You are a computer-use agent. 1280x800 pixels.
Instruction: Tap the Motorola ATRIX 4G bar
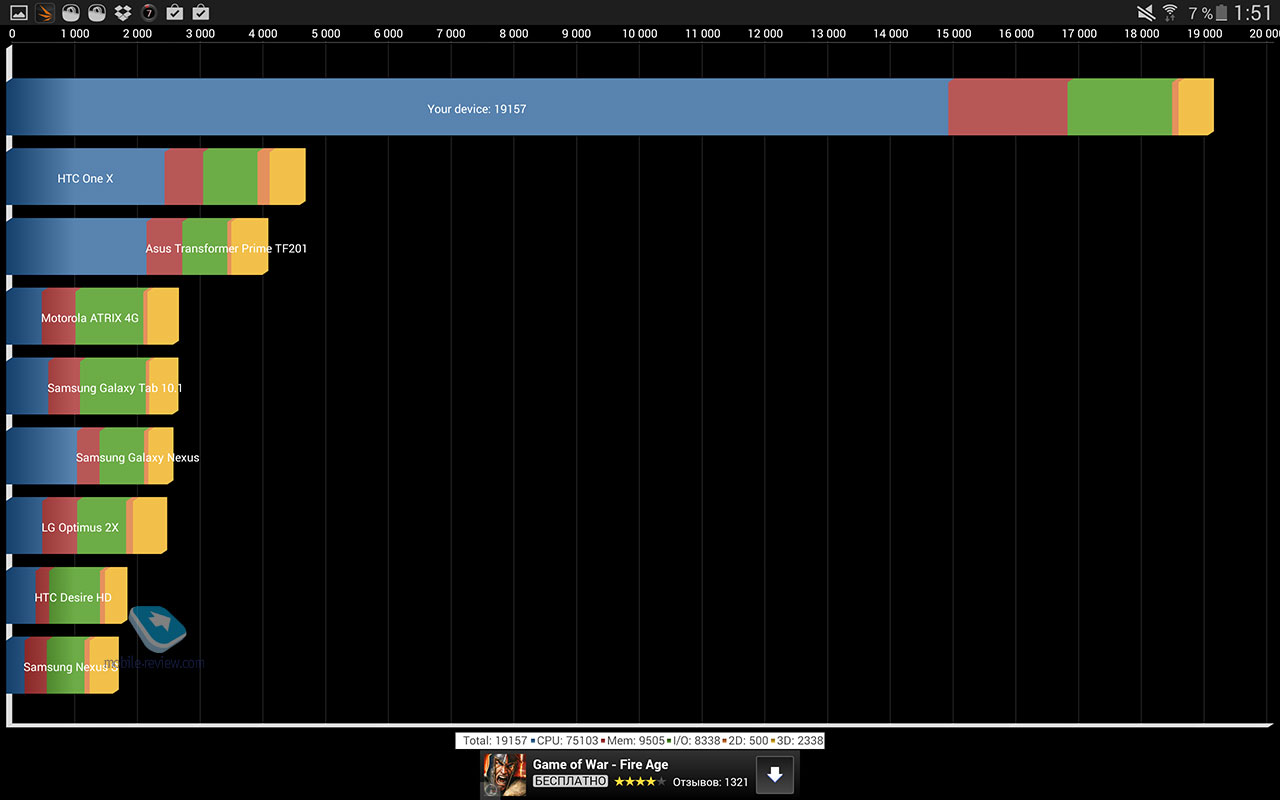[x=93, y=318]
